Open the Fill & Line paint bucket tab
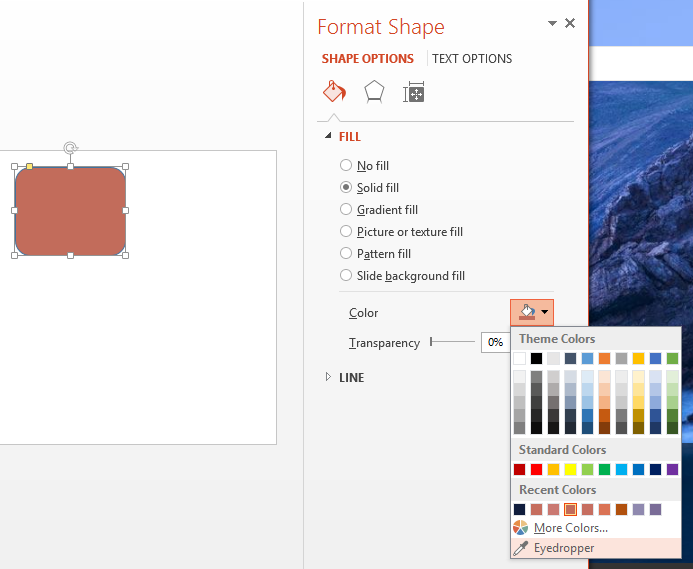 point(334,92)
